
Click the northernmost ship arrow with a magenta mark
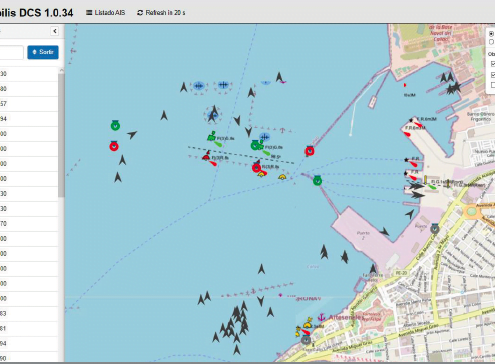tap(279, 77)
